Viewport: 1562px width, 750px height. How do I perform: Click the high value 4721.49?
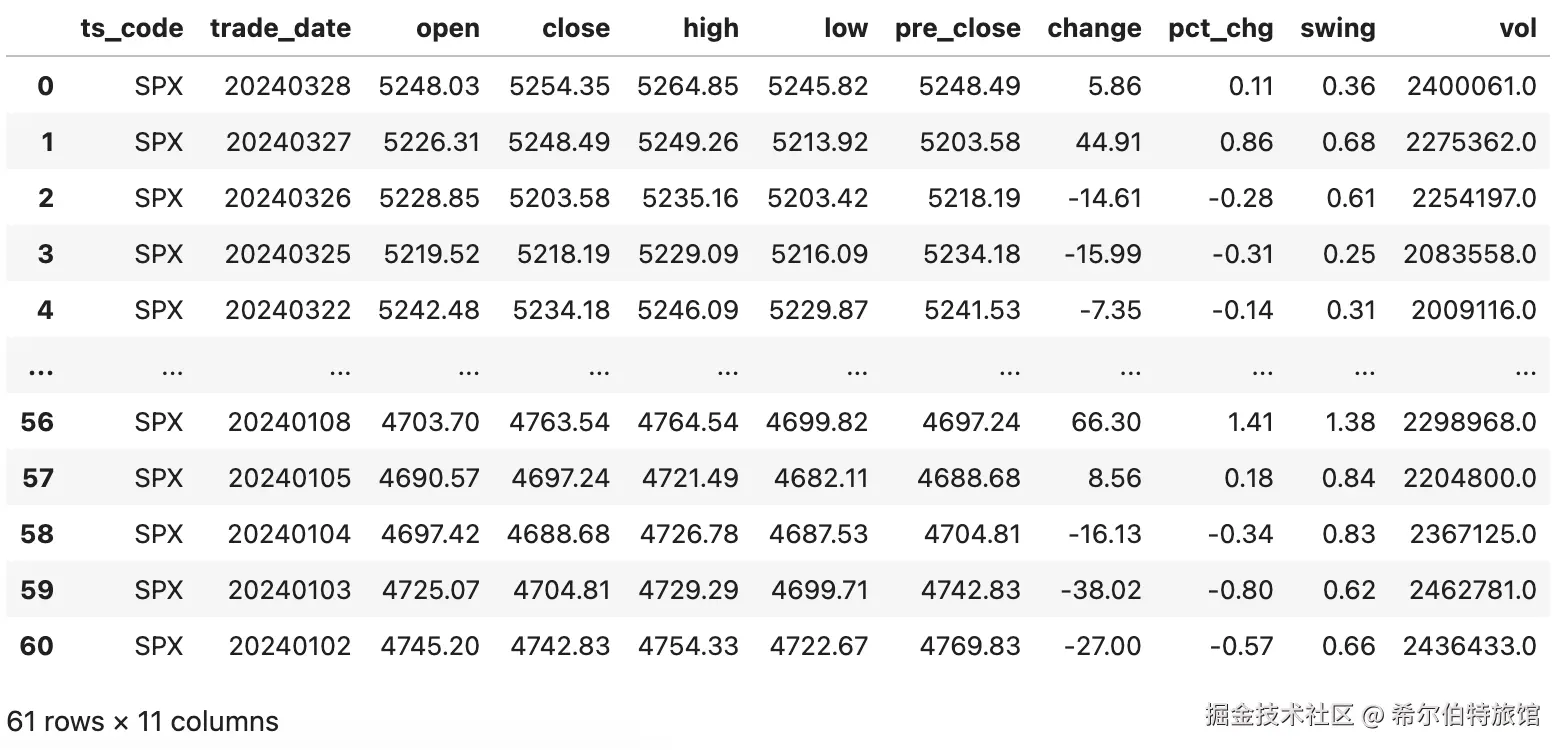[x=690, y=478]
